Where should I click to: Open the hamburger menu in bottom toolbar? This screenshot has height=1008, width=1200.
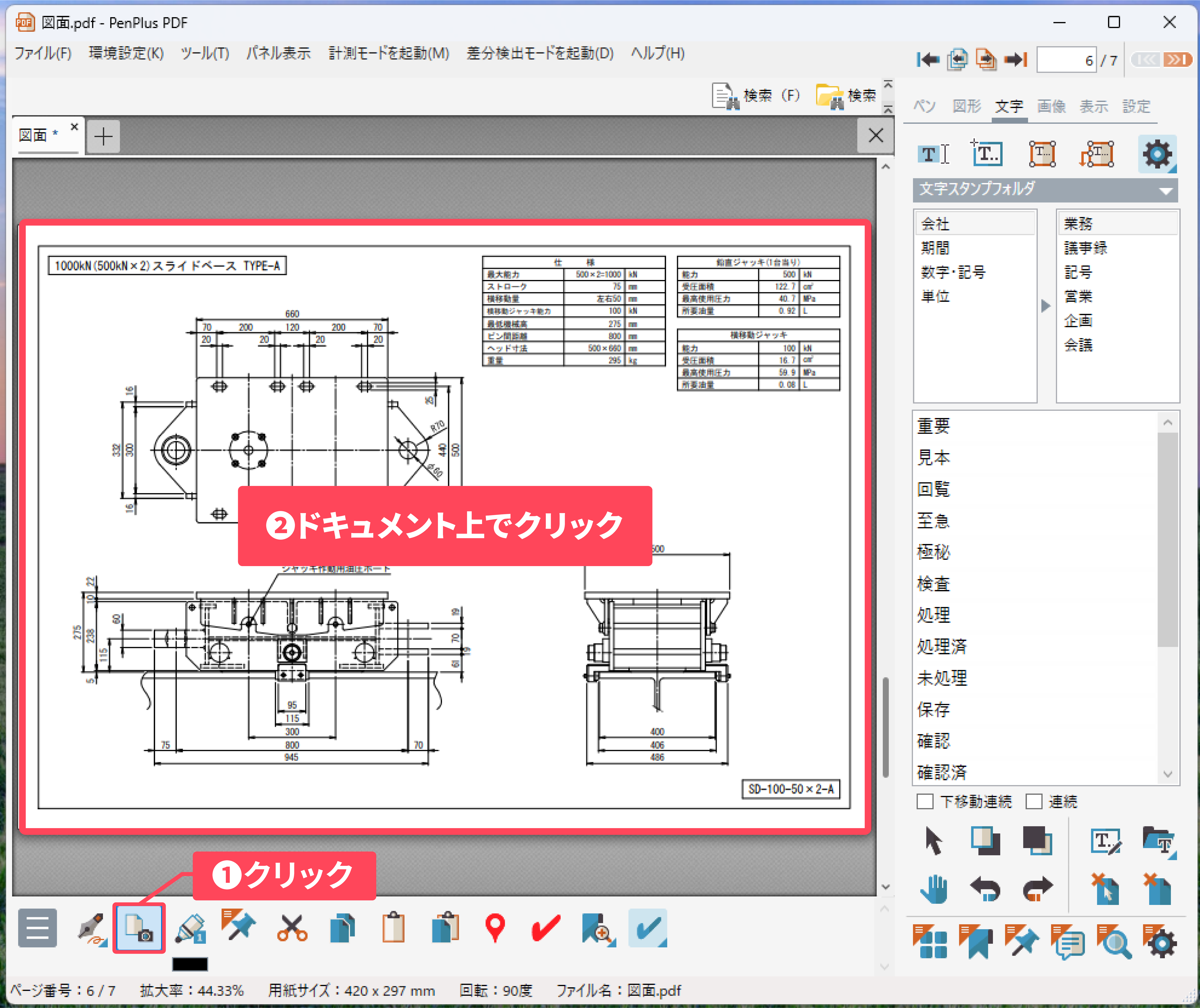pos(37,928)
